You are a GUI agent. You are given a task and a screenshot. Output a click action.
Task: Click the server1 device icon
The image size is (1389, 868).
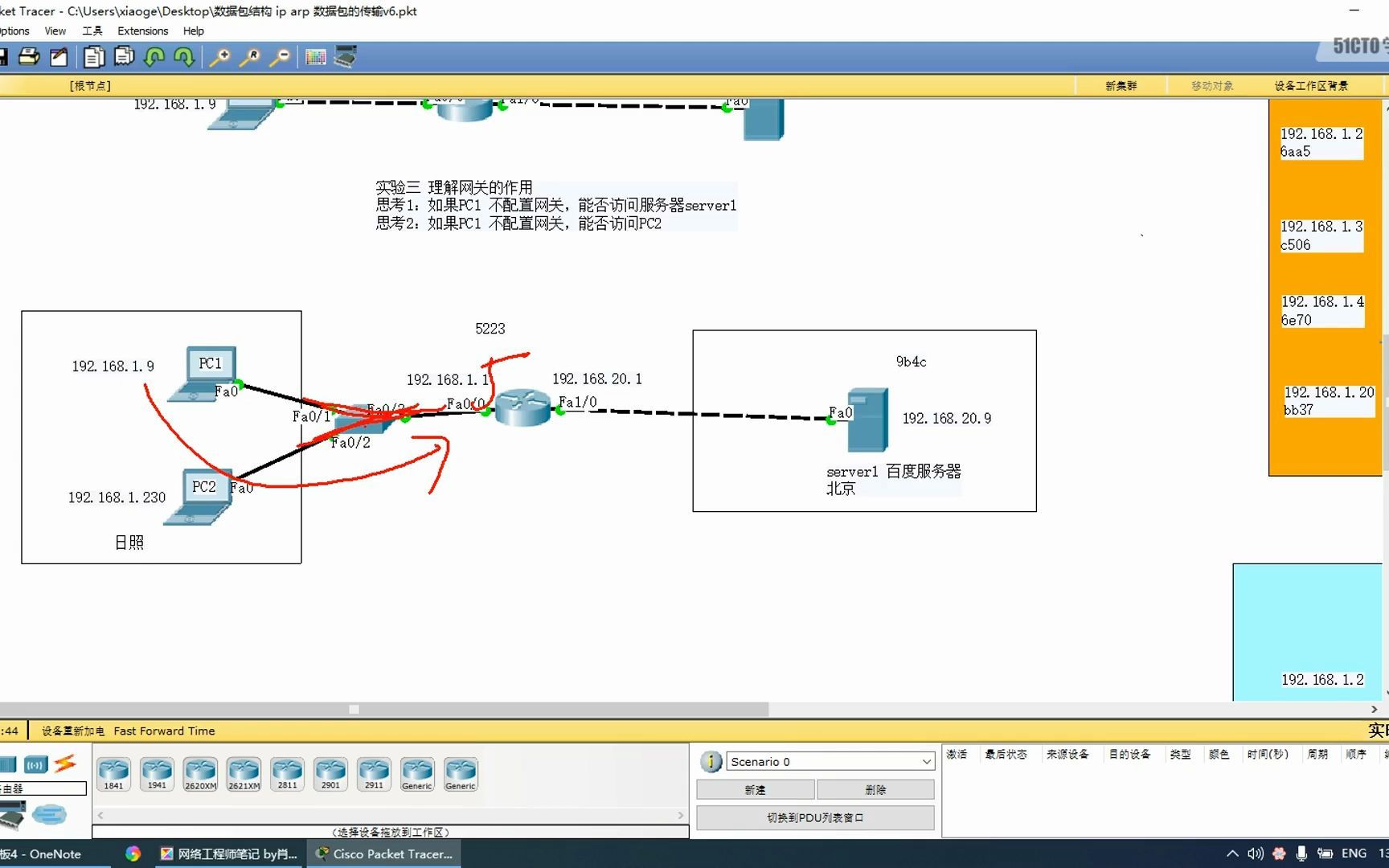(x=868, y=420)
